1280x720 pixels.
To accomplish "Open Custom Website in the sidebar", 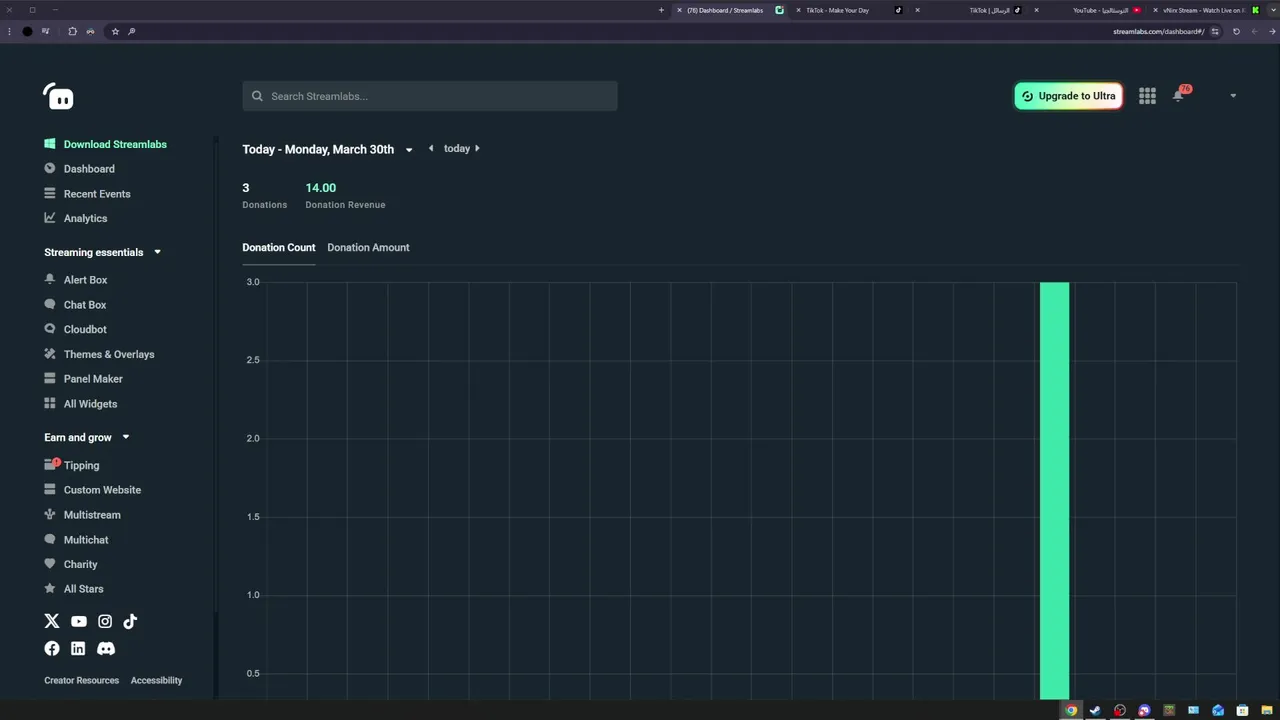I will (102, 490).
